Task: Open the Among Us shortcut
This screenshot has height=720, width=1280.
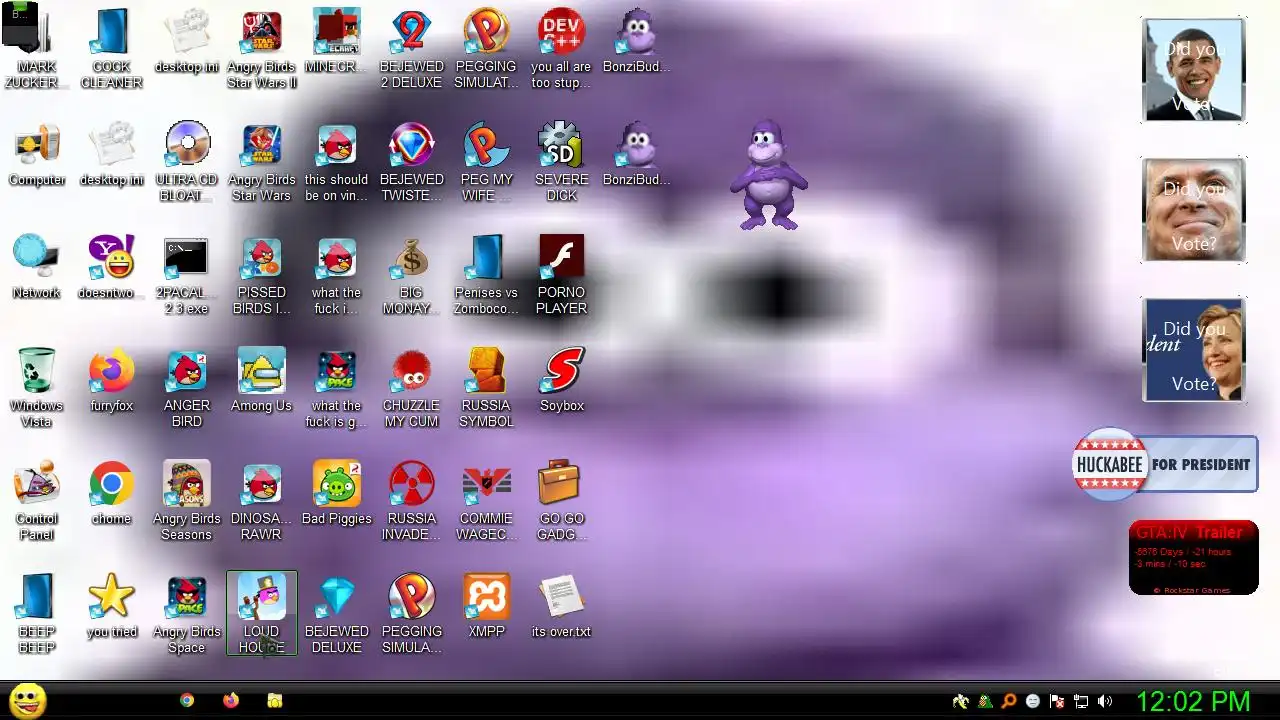Action: (262, 381)
